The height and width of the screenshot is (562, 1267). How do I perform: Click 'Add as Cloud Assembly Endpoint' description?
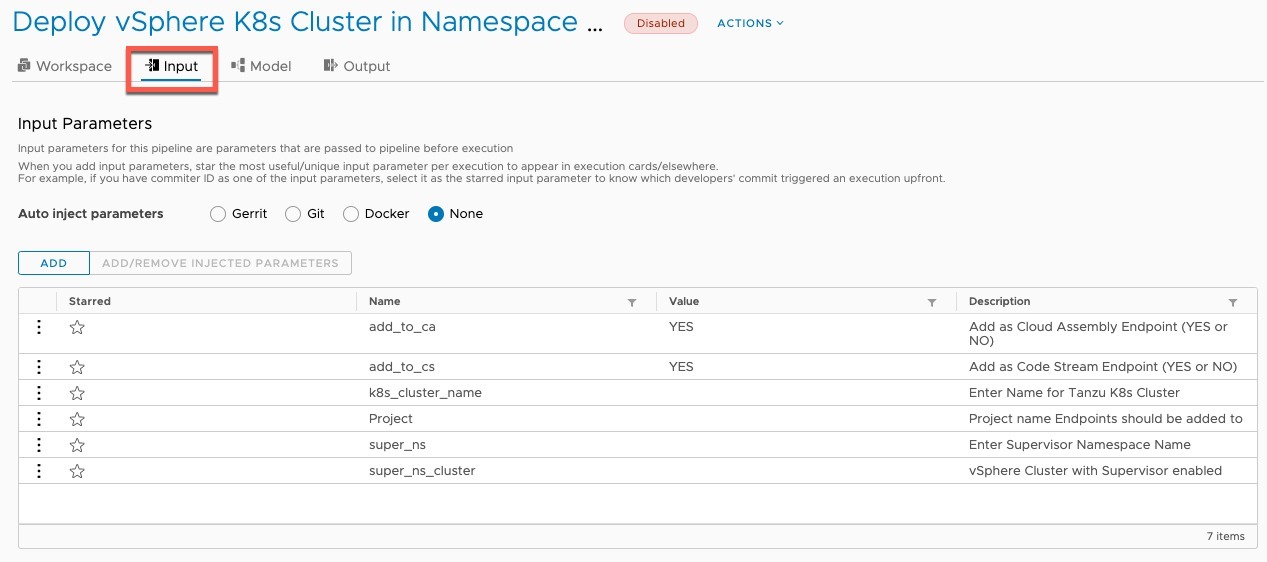pyautogui.click(x=1099, y=334)
